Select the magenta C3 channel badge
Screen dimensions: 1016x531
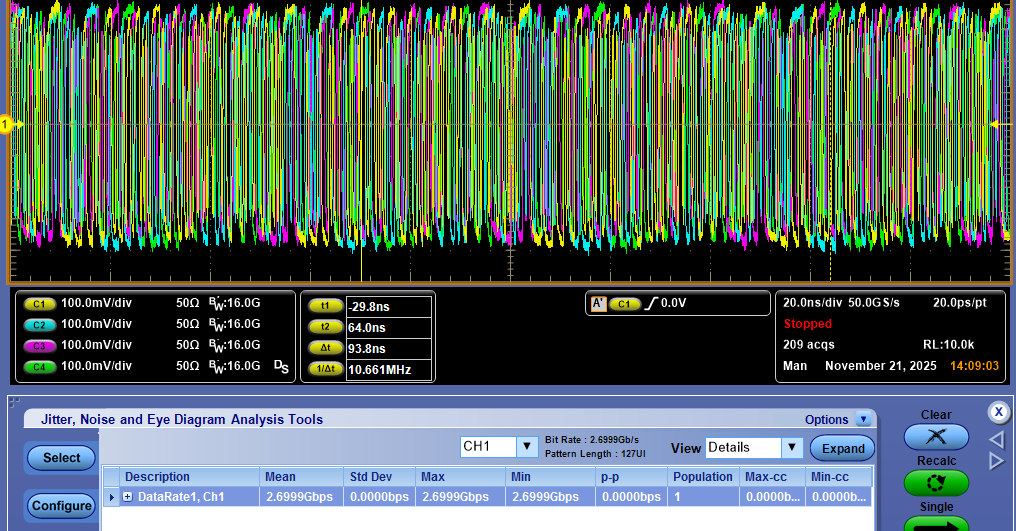(39, 345)
